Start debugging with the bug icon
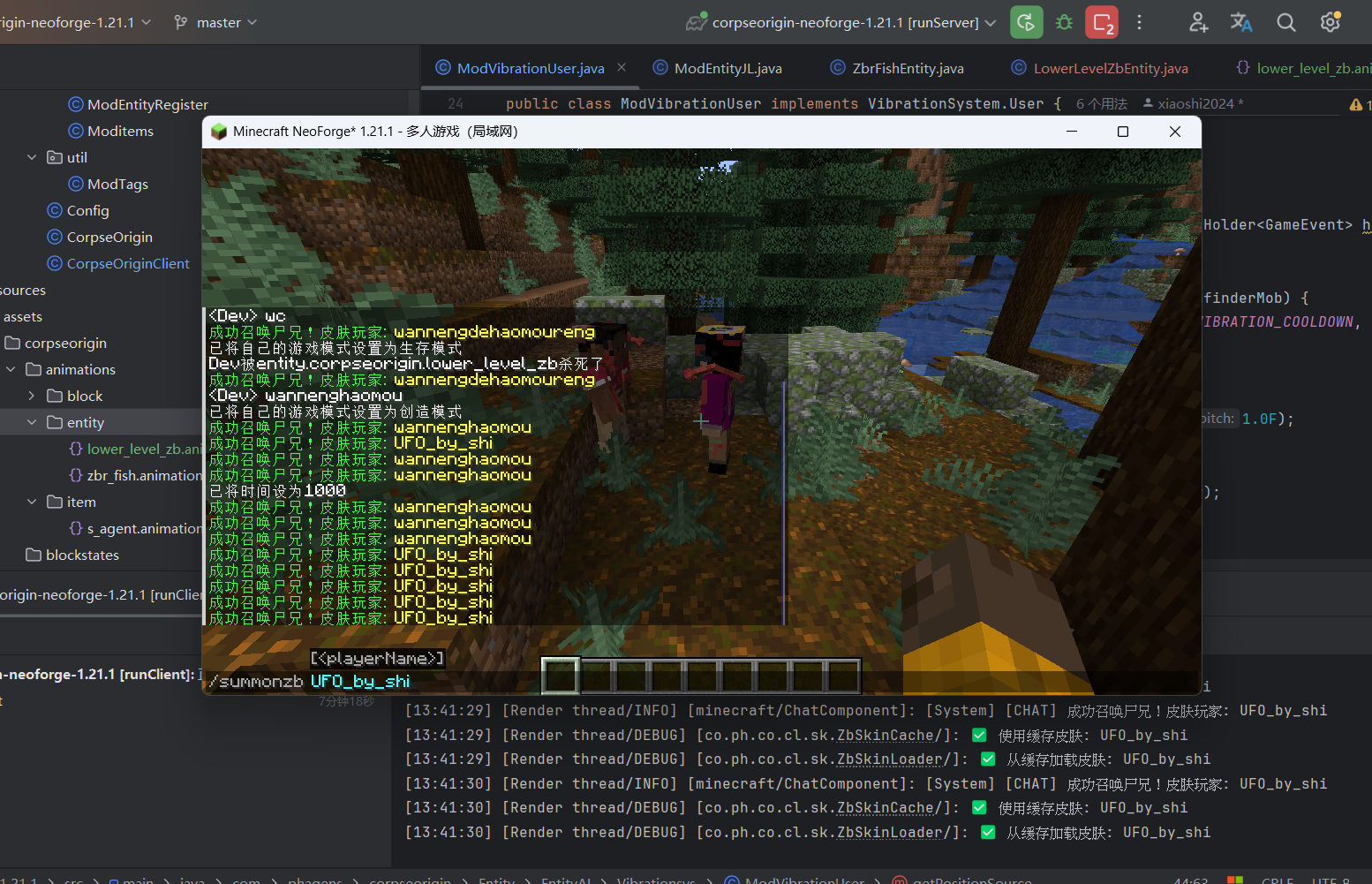The image size is (1372, 884). (x=1065, y=22)
